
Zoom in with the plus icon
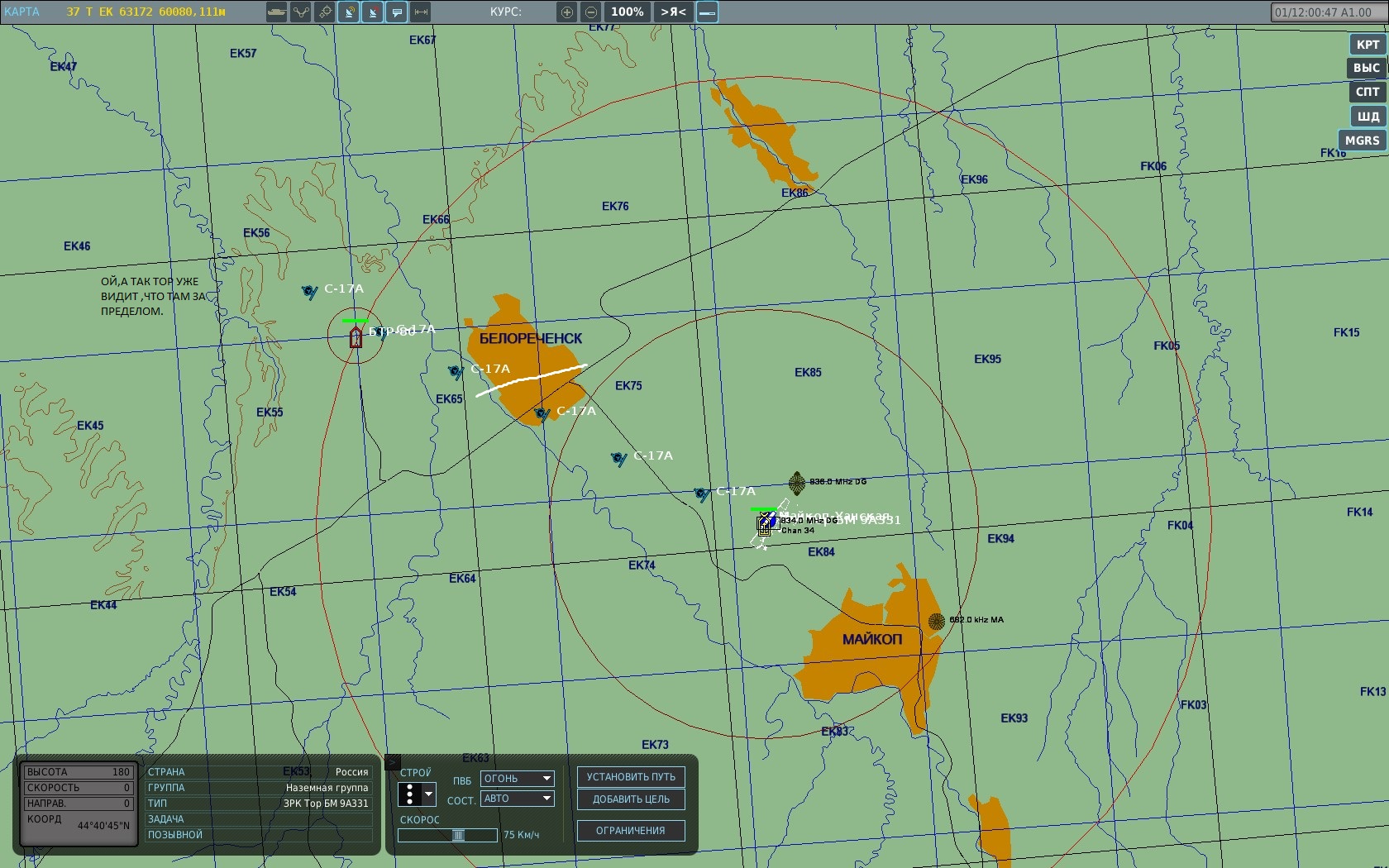click(566, 12)
